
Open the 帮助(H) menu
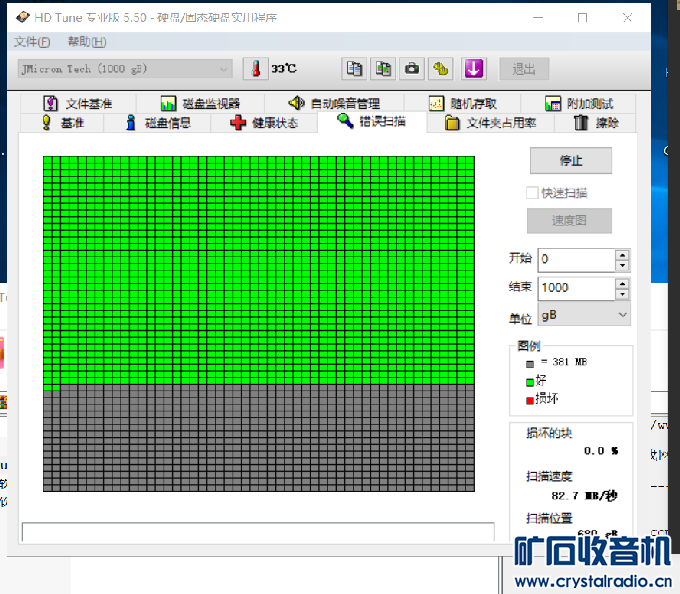pyautogui.click(x=87, y=42)
